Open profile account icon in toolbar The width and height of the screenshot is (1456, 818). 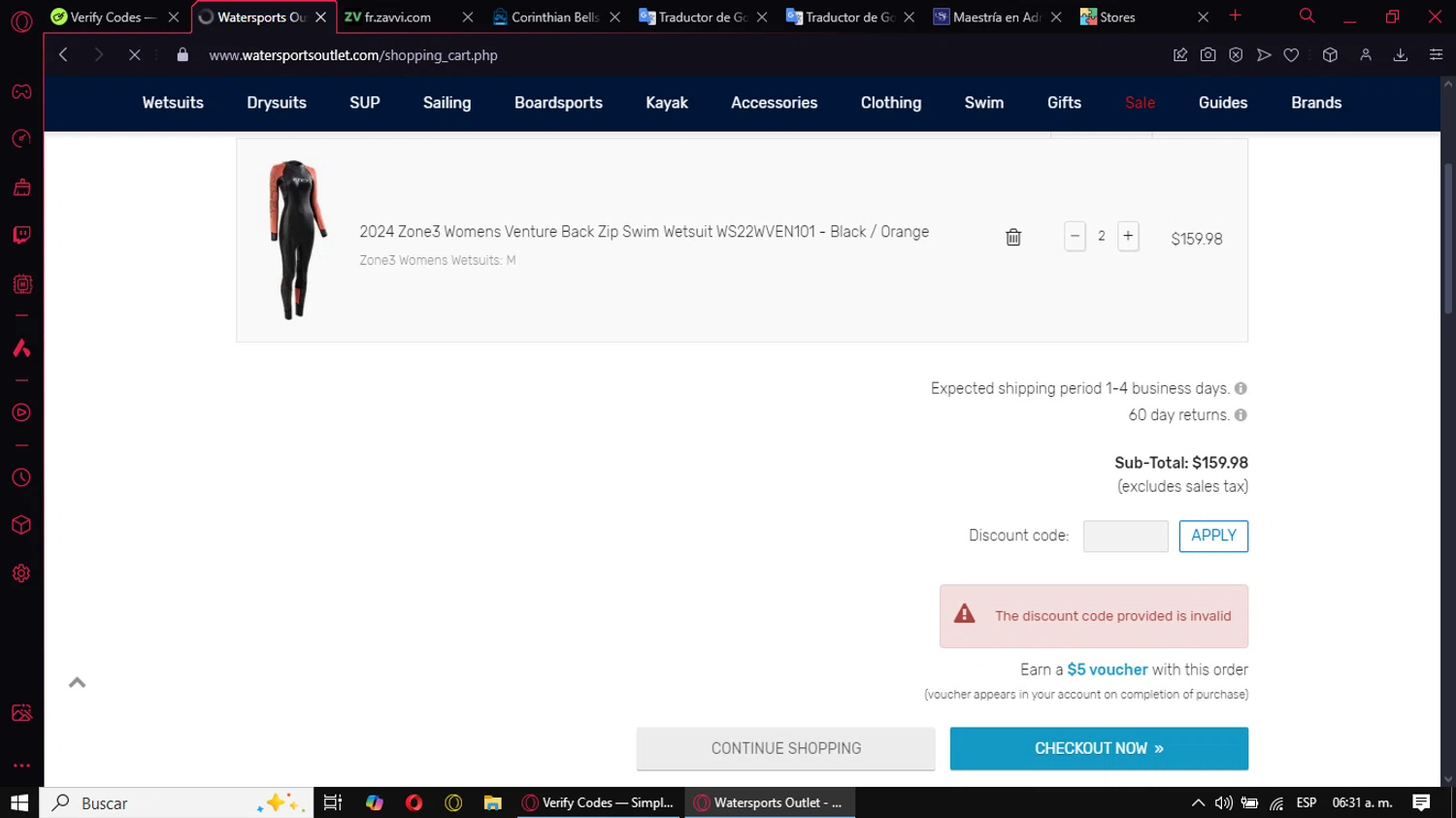point(1366,55)
